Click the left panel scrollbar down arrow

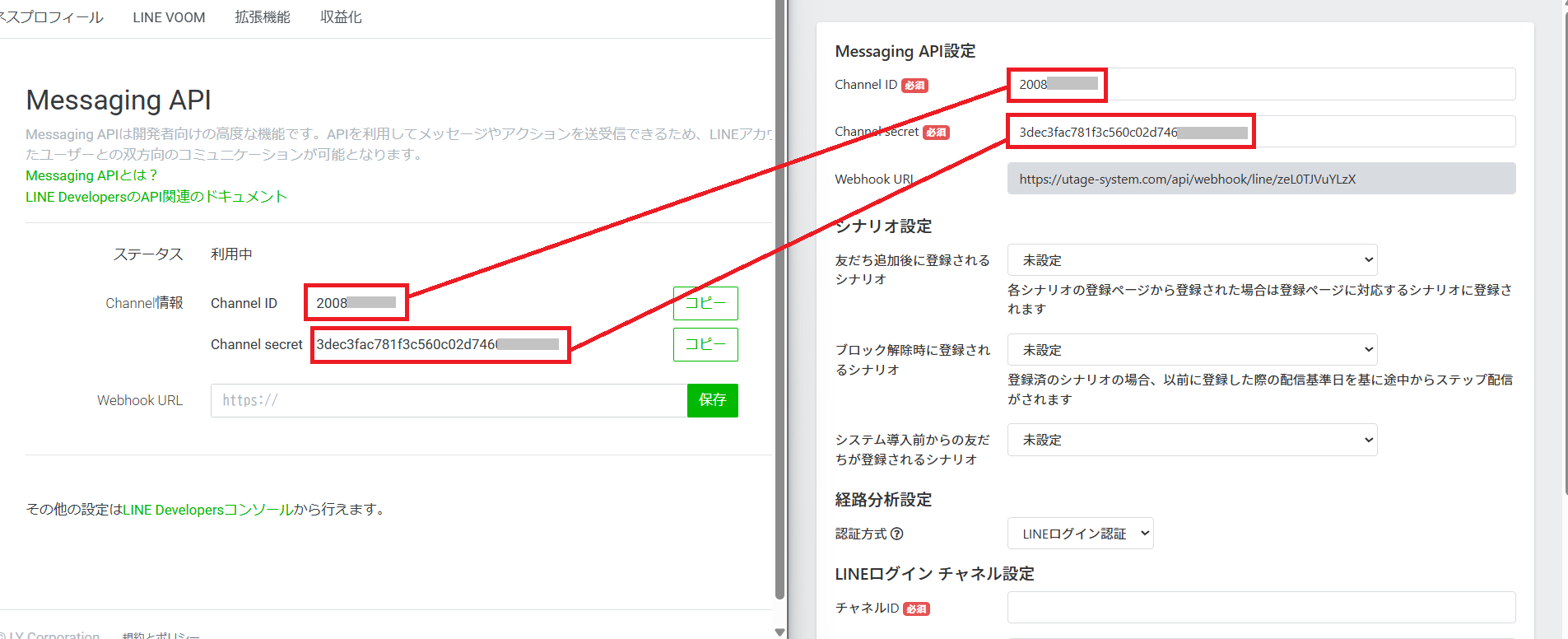tap(779, 632)
